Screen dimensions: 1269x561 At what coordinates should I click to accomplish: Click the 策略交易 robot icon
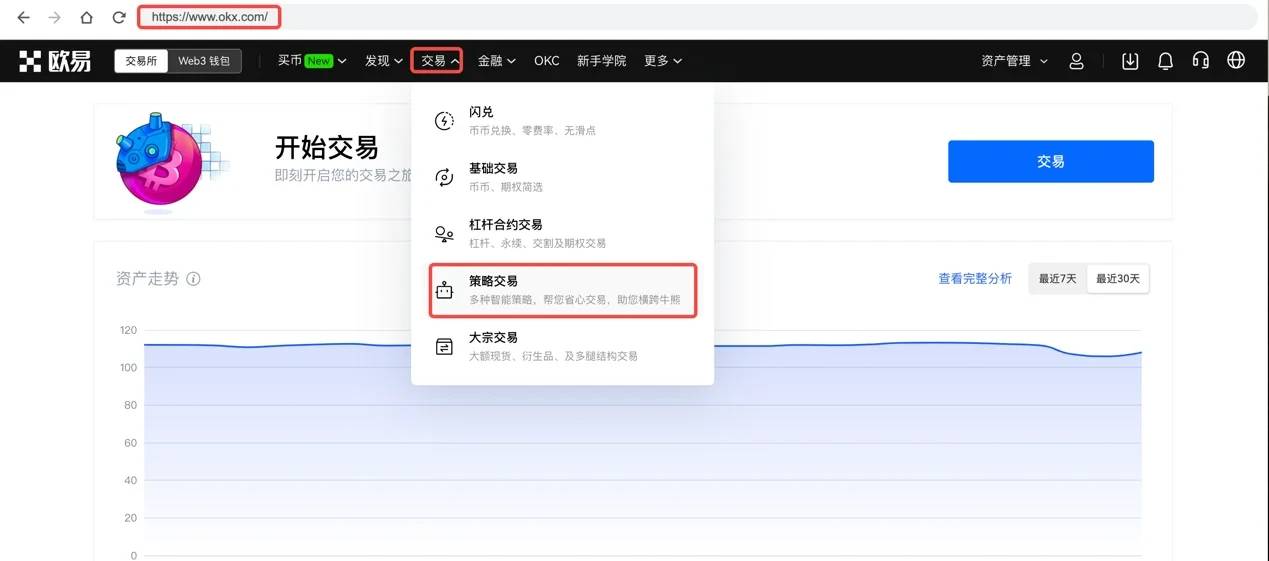point(444,291)
